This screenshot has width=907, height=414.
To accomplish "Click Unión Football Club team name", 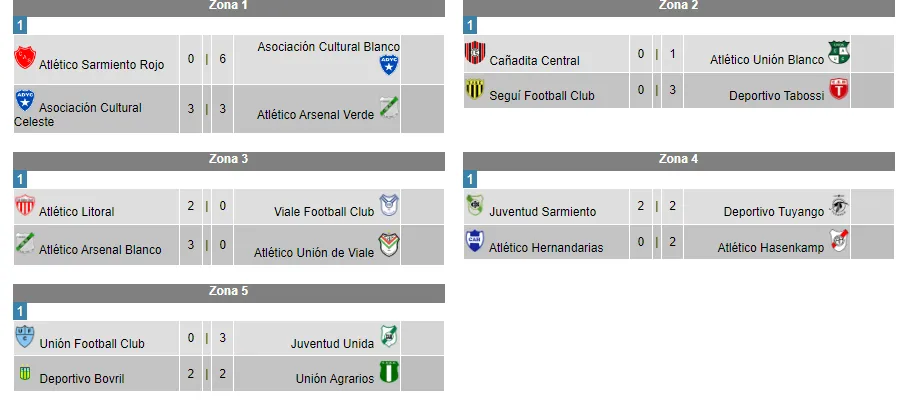I will pyautogui.click(x=92, y=344).
